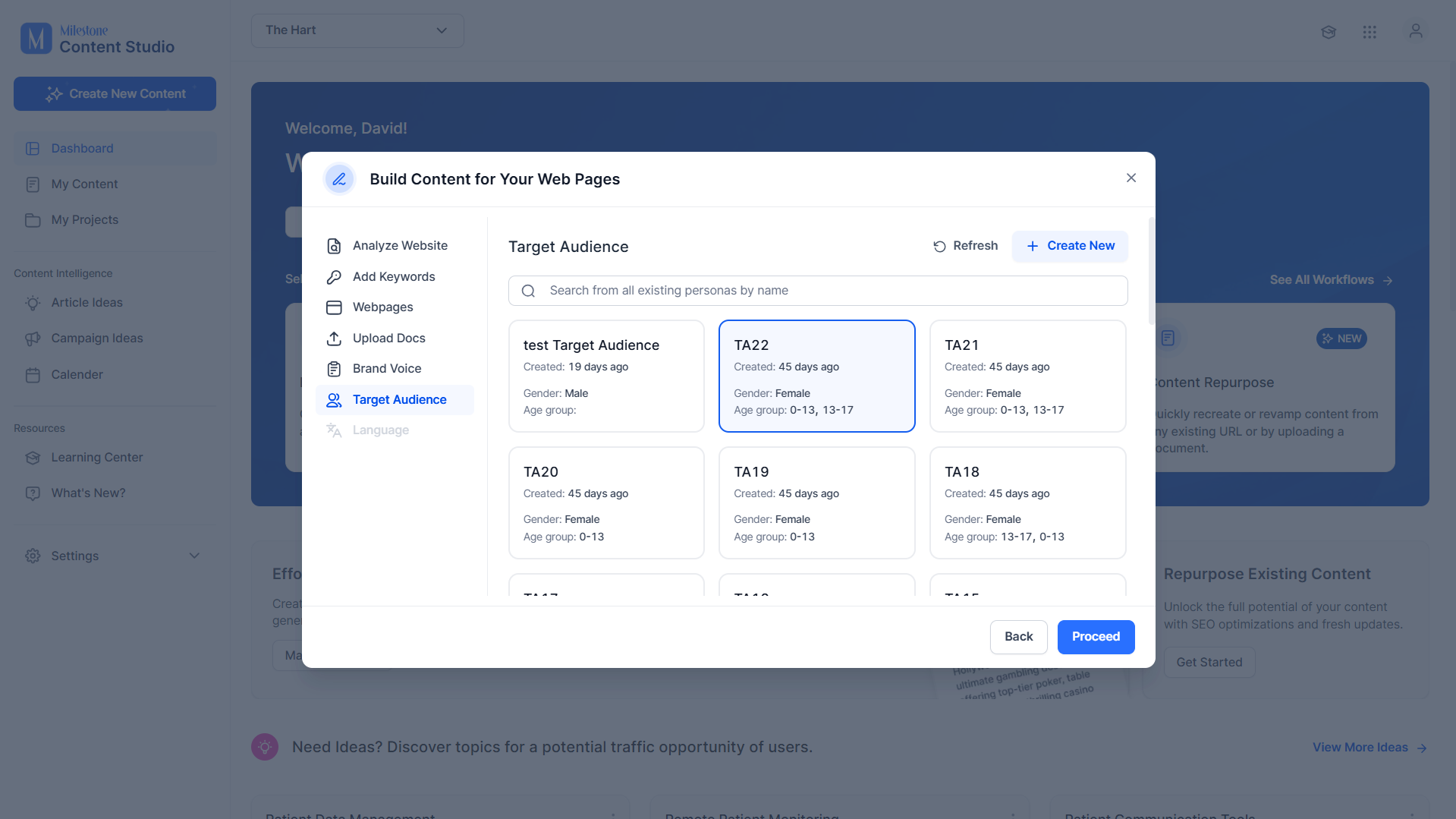Click the Refresh button
The height and width of the screenshot is (819, 1456).
pos(965,246)
